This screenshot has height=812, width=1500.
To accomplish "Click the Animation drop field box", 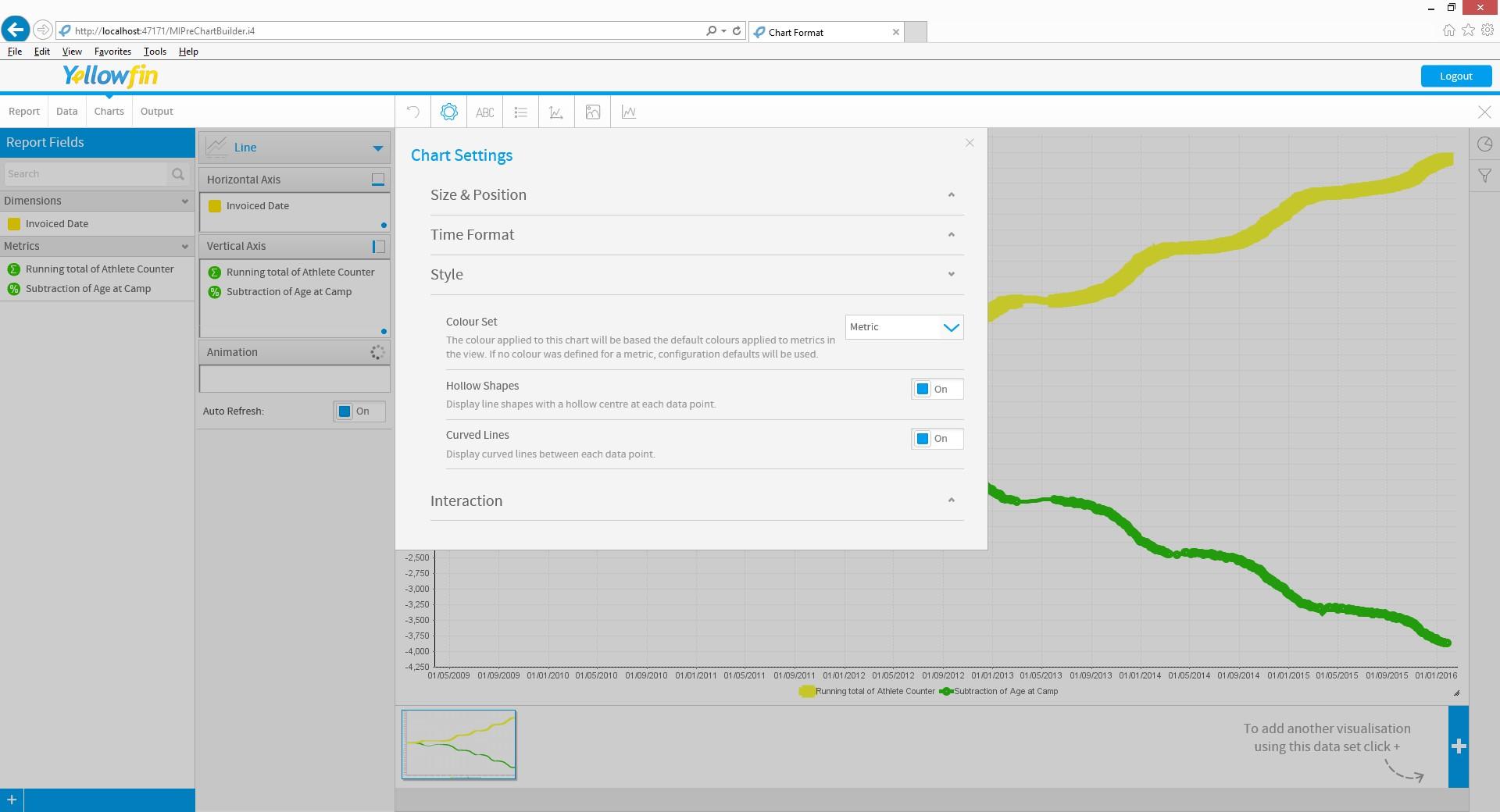I will (x=295, y=379).
